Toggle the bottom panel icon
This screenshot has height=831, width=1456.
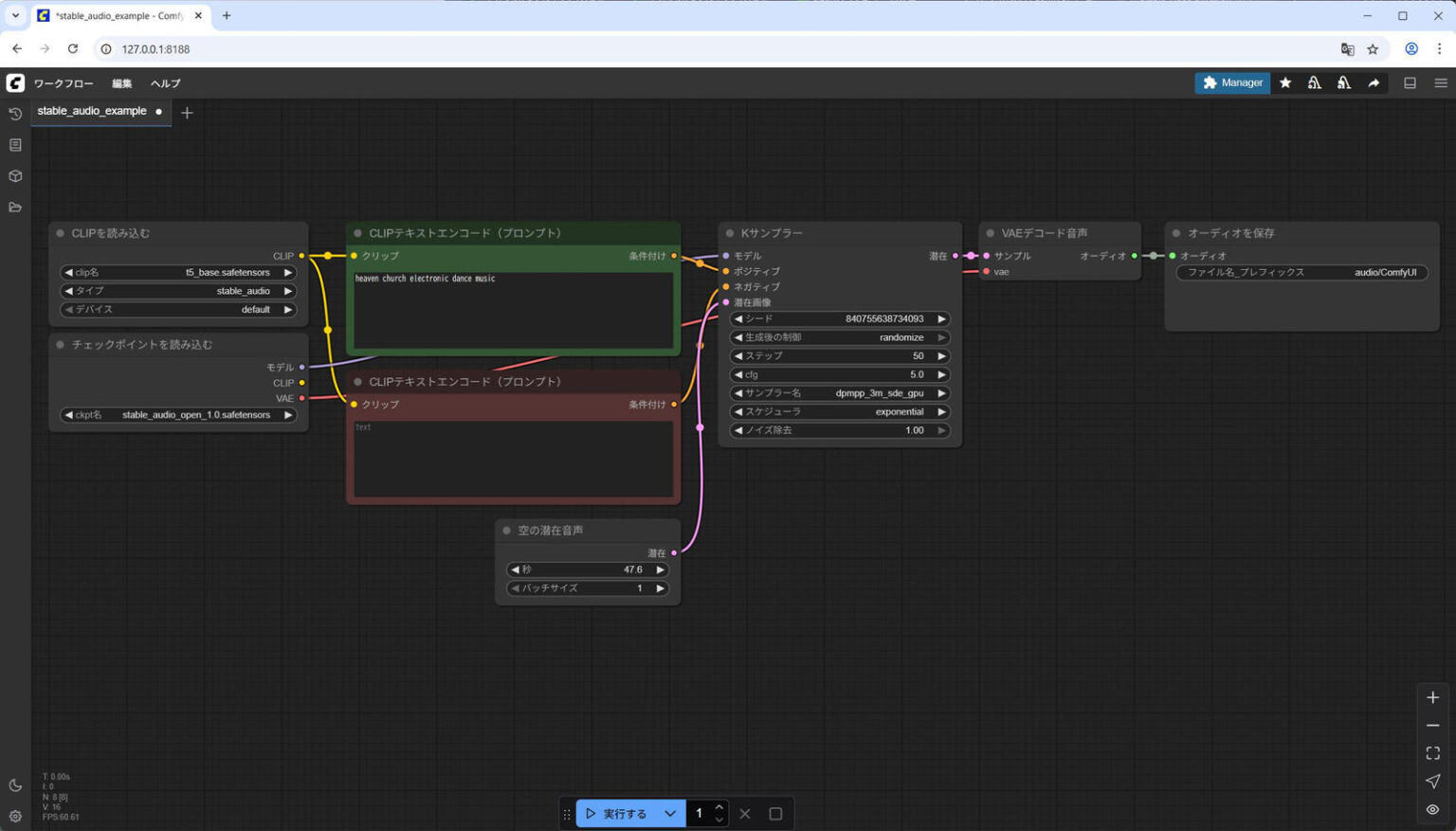point(1409,82)
